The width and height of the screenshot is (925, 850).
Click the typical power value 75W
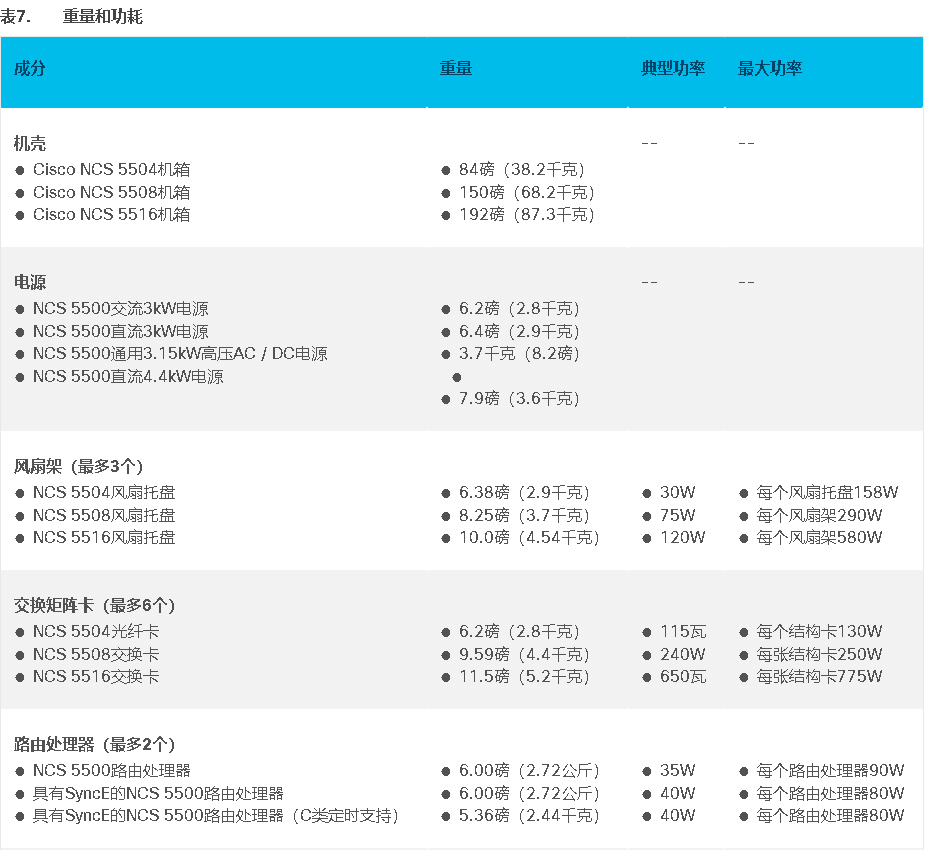677,516
